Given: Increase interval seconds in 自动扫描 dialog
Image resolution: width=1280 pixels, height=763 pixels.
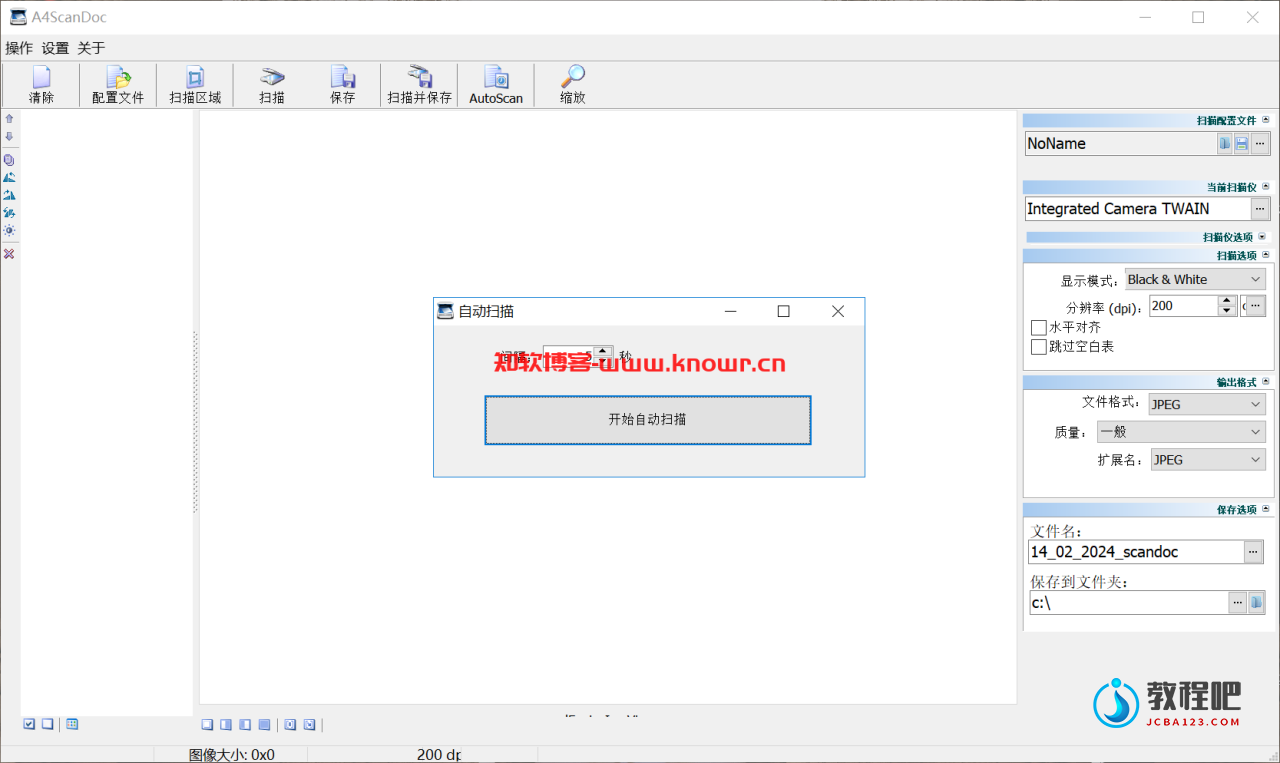Looking at the screenshot, I should tap(603, 351).
